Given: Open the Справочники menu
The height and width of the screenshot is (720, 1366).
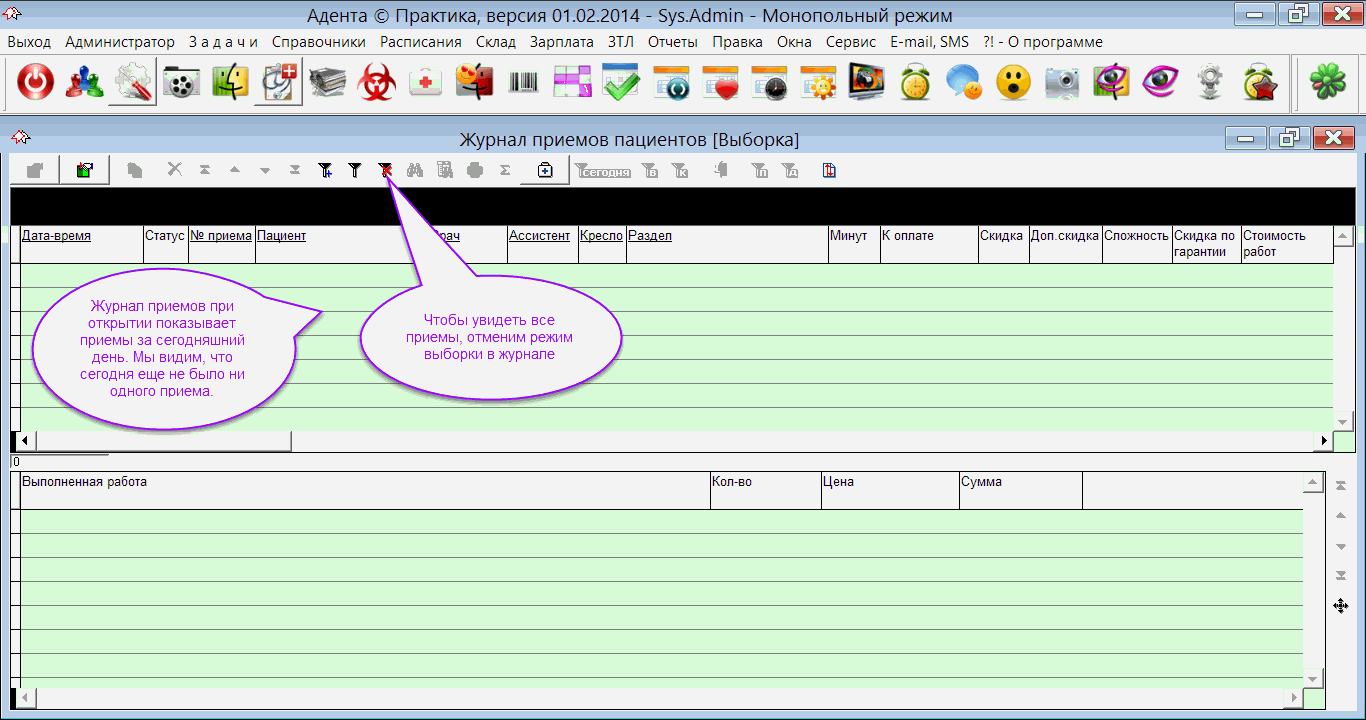Looking at the screenshot, I should click(x=319, y=42).
